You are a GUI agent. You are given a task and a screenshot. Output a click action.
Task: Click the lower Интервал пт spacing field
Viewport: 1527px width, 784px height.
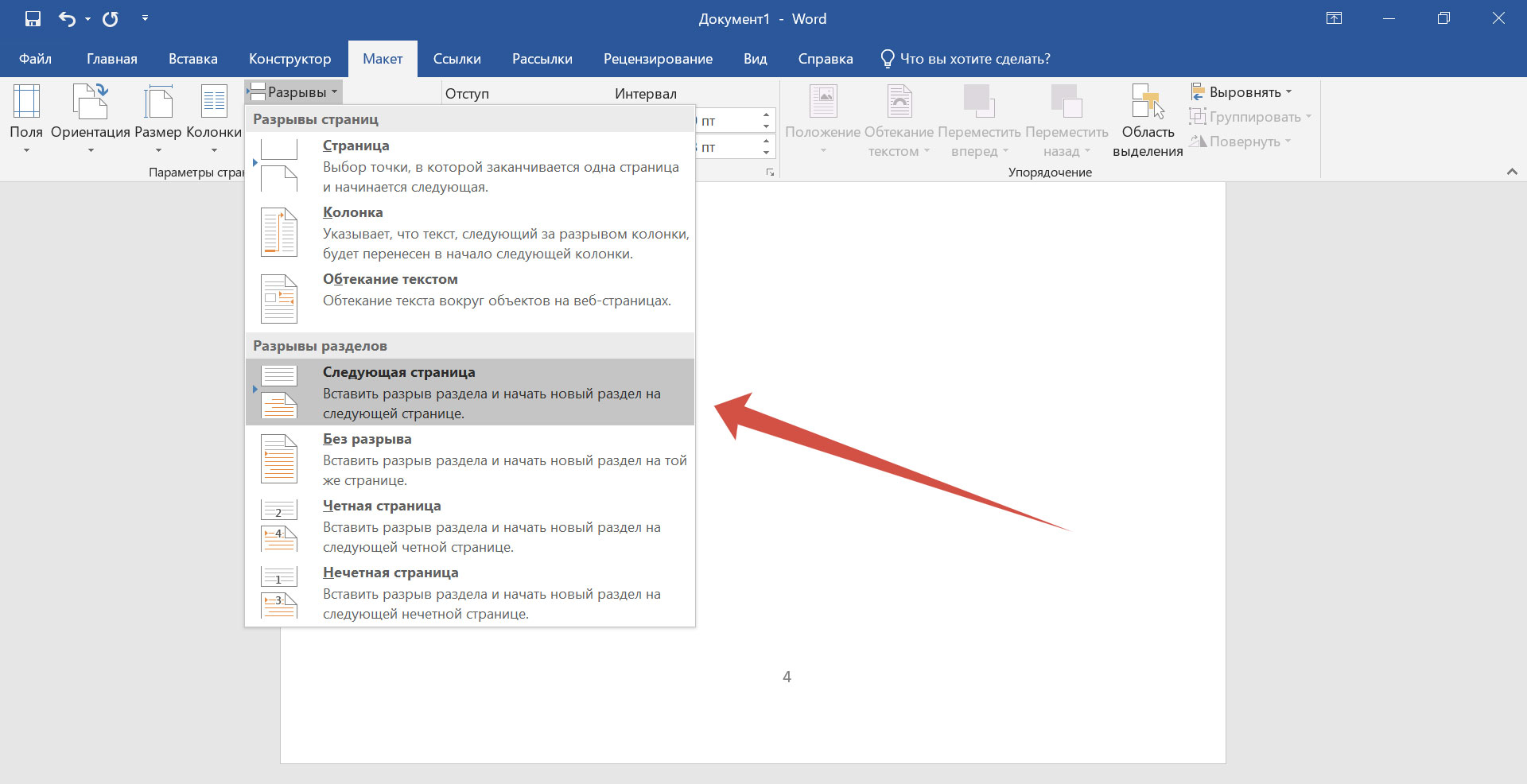(727, 146)
